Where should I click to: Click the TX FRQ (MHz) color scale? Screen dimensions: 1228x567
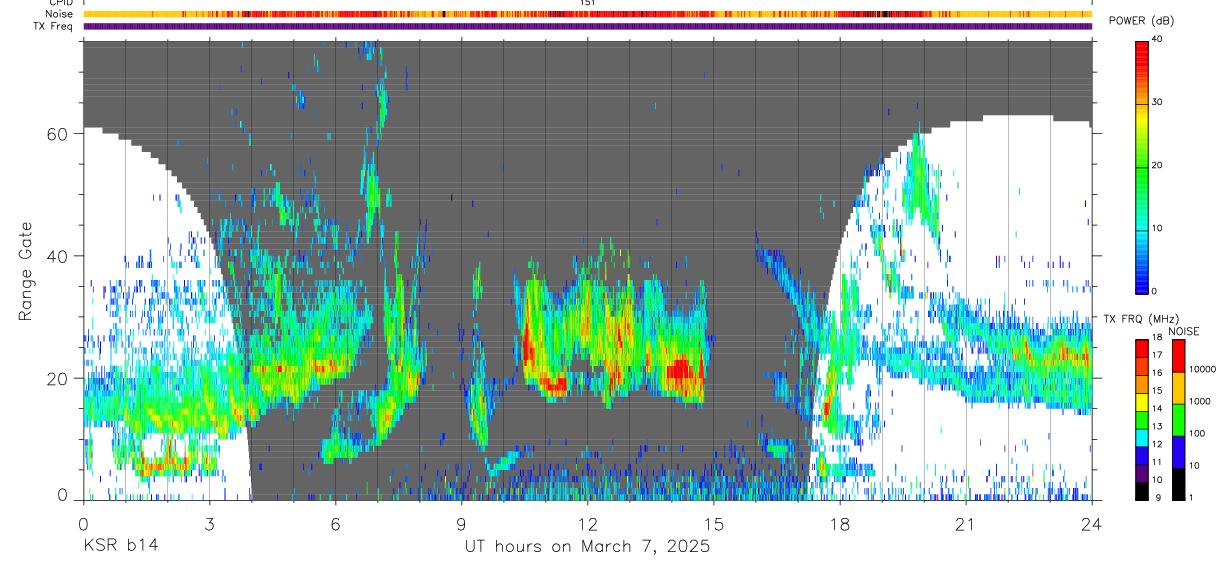tap(1142, 419)
